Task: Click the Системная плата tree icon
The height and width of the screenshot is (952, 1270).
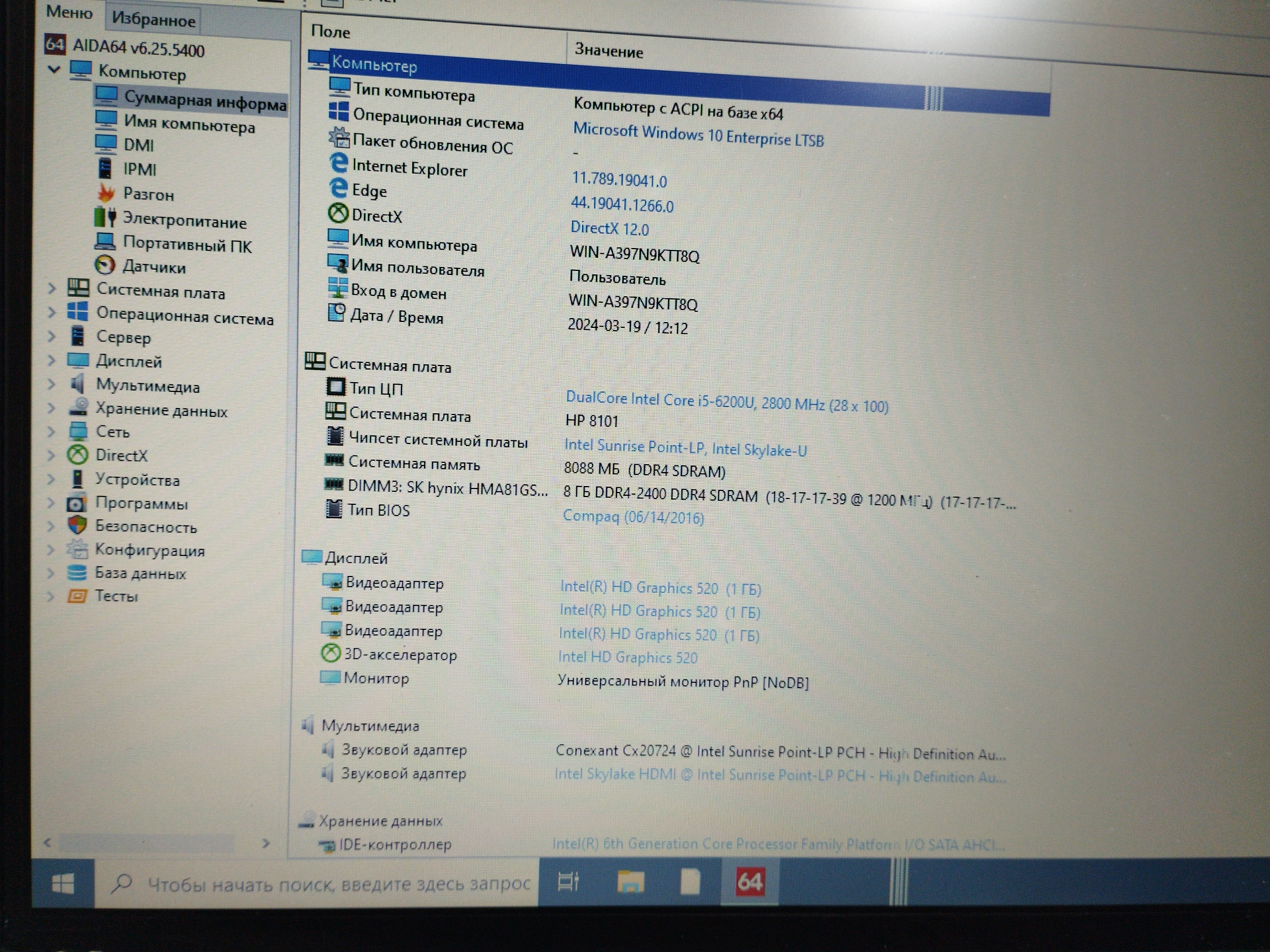Action: click(78, 288)
